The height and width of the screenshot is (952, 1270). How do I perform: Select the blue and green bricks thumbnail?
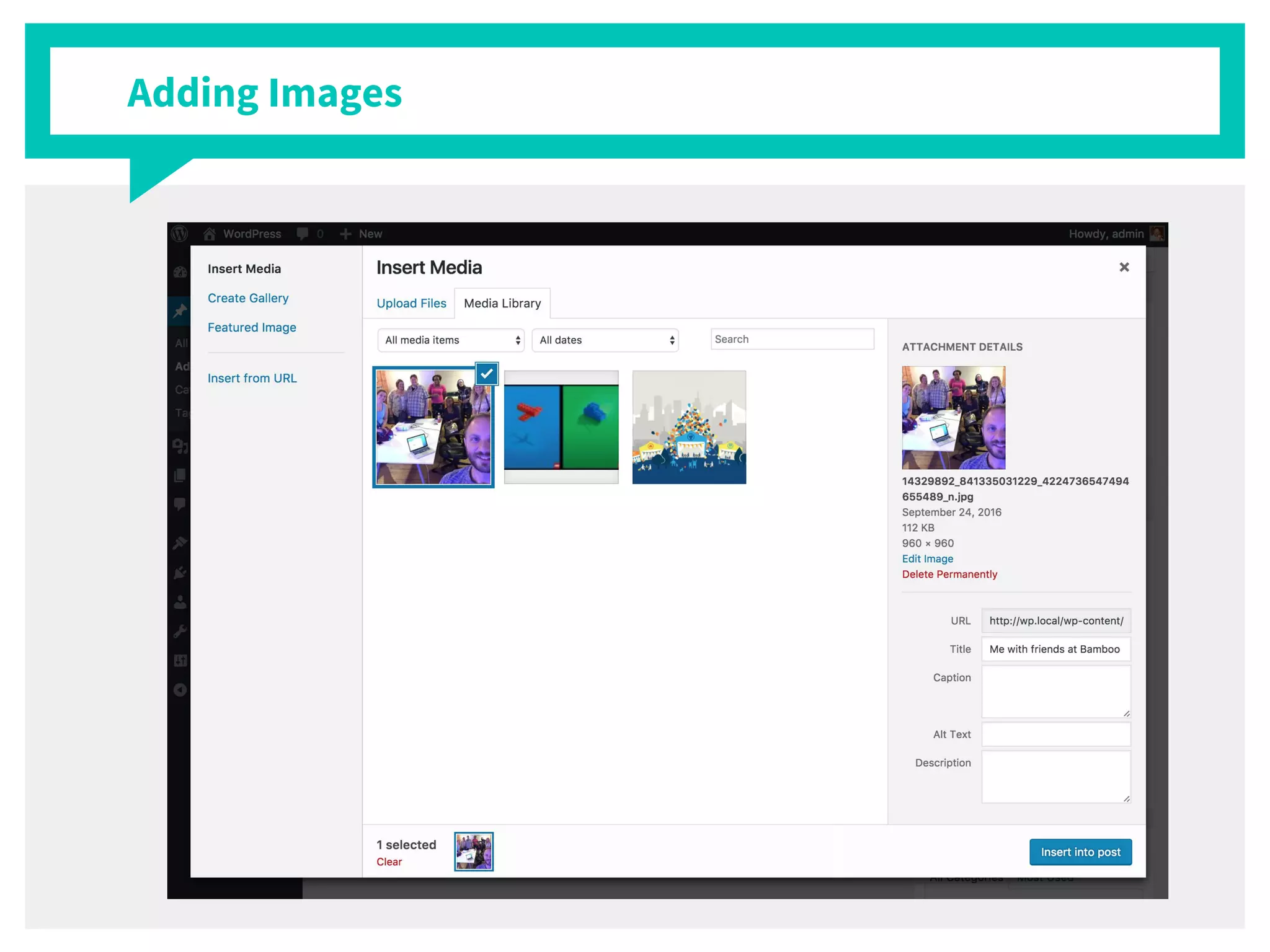[x=561, y=427]
